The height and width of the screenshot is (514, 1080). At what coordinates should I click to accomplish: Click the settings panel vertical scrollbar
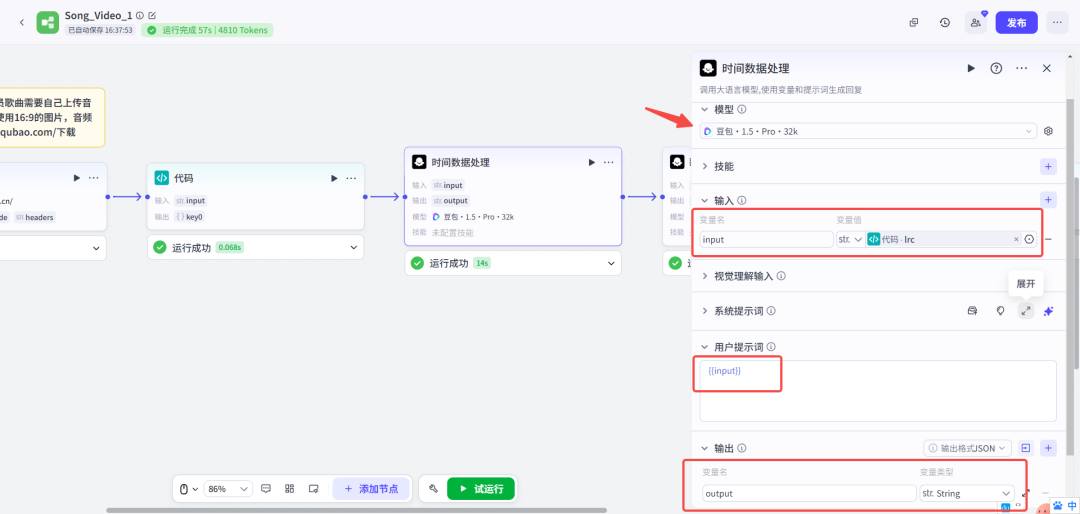click(1070, 276)
